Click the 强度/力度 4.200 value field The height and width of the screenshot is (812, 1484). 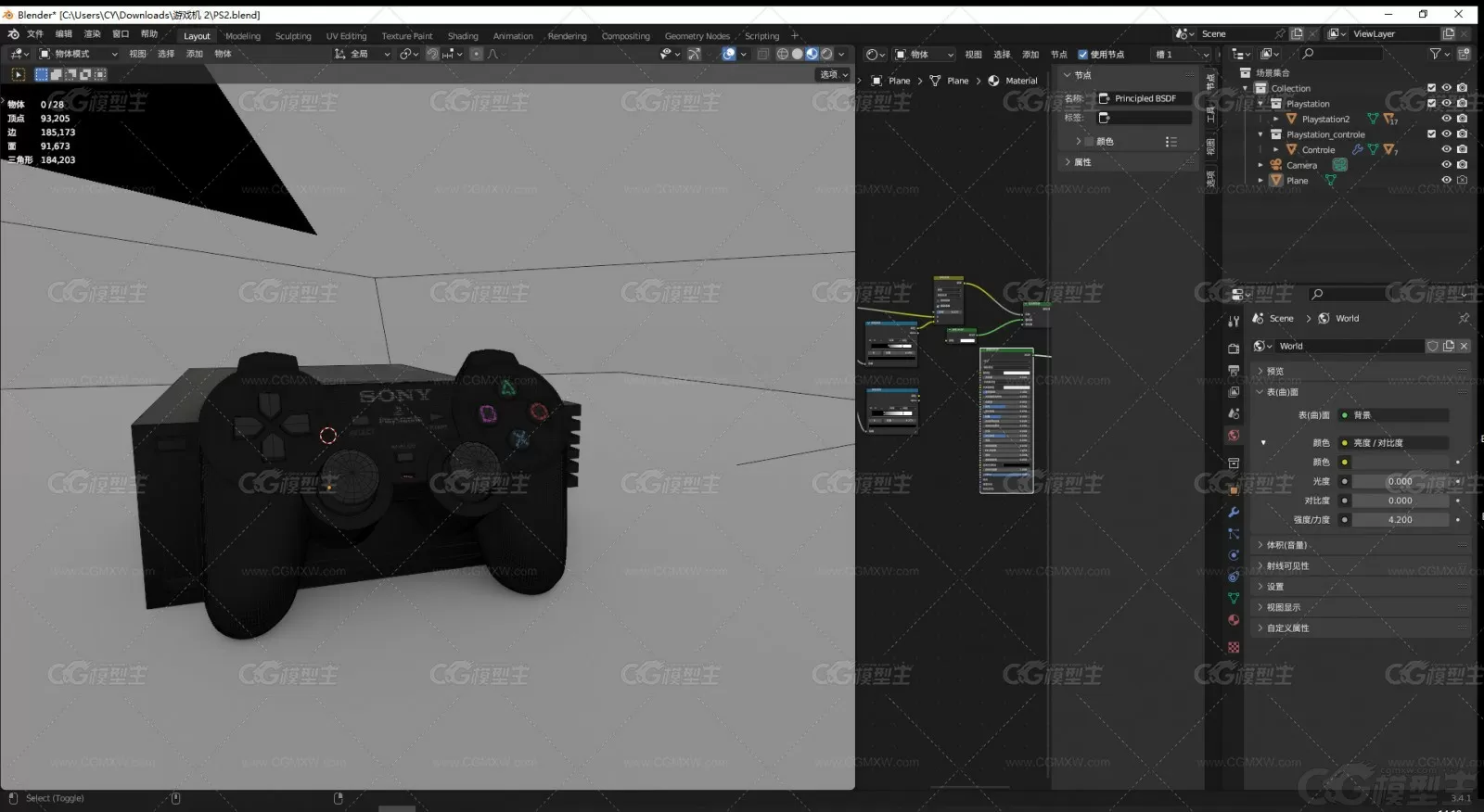[1400, 520]
